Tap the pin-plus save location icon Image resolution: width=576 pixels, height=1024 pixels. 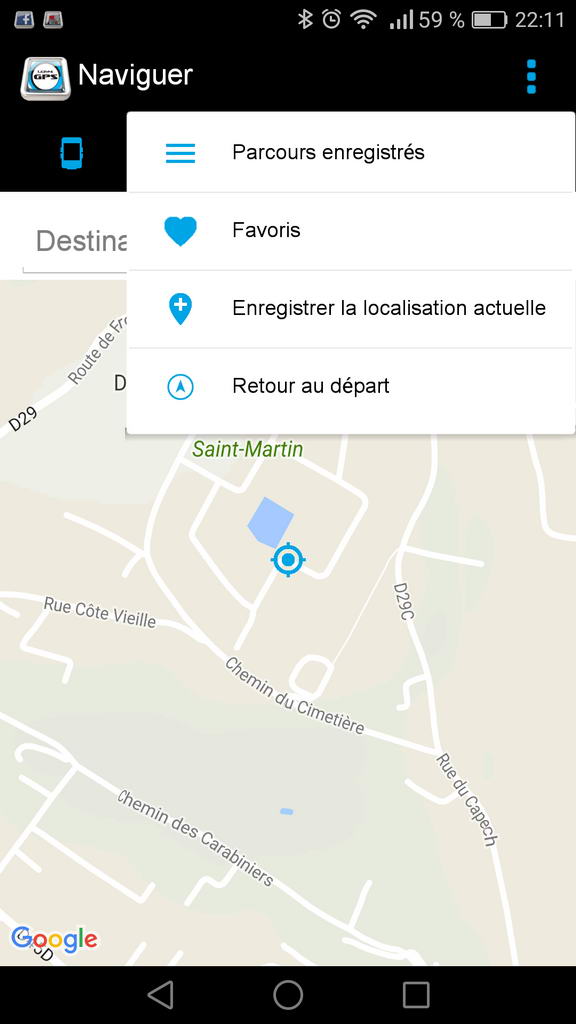(x=180, y=309)
